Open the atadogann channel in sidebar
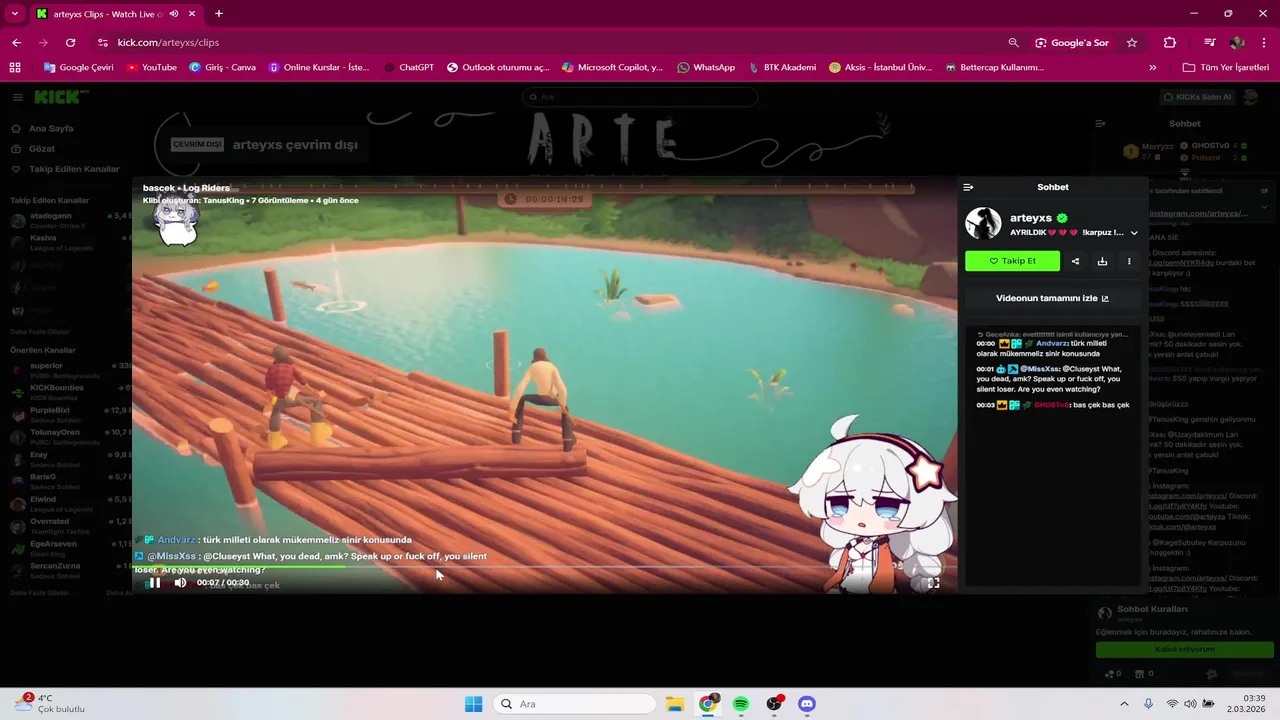1280x720 pixels. point(68,220)
